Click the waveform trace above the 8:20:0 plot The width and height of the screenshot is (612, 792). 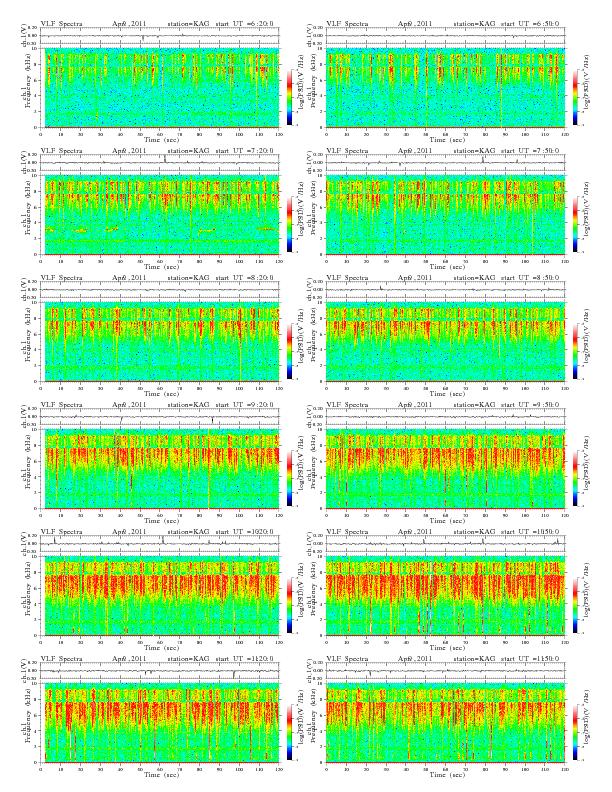(x=160, y=290)
